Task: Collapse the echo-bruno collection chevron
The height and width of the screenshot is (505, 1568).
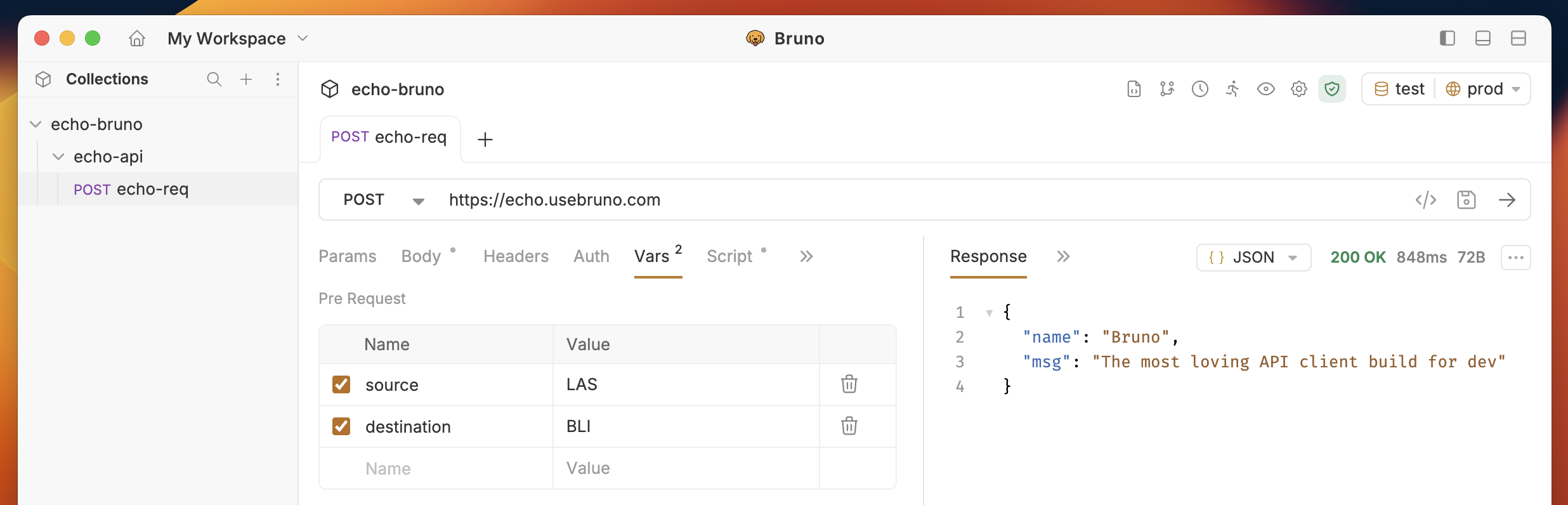Action: click(36, 124)
